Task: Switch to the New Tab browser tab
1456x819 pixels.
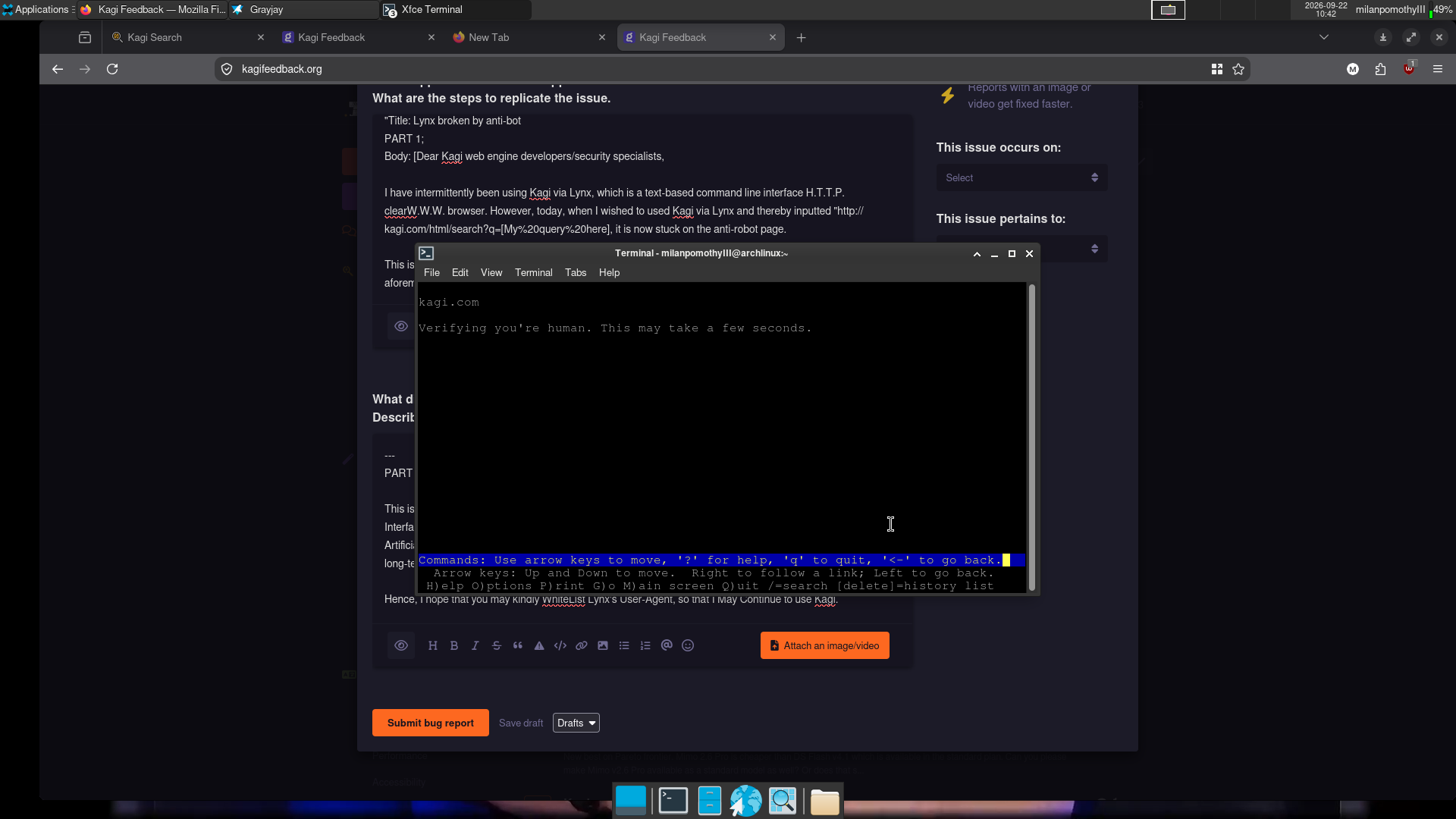Action: click(529, 37)
